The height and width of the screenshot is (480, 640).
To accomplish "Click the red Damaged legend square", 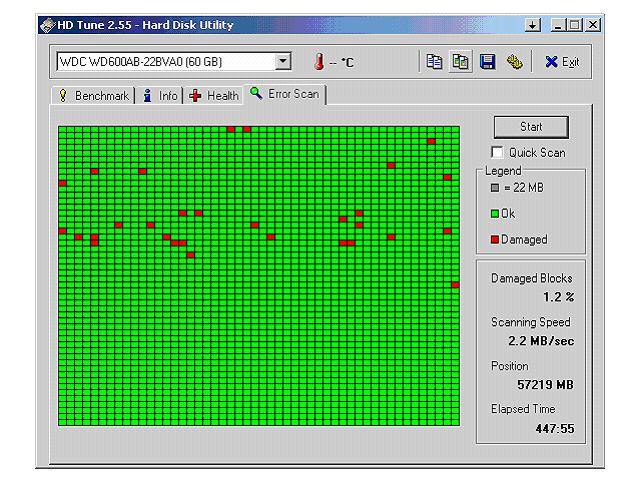I will click(494, 239).
